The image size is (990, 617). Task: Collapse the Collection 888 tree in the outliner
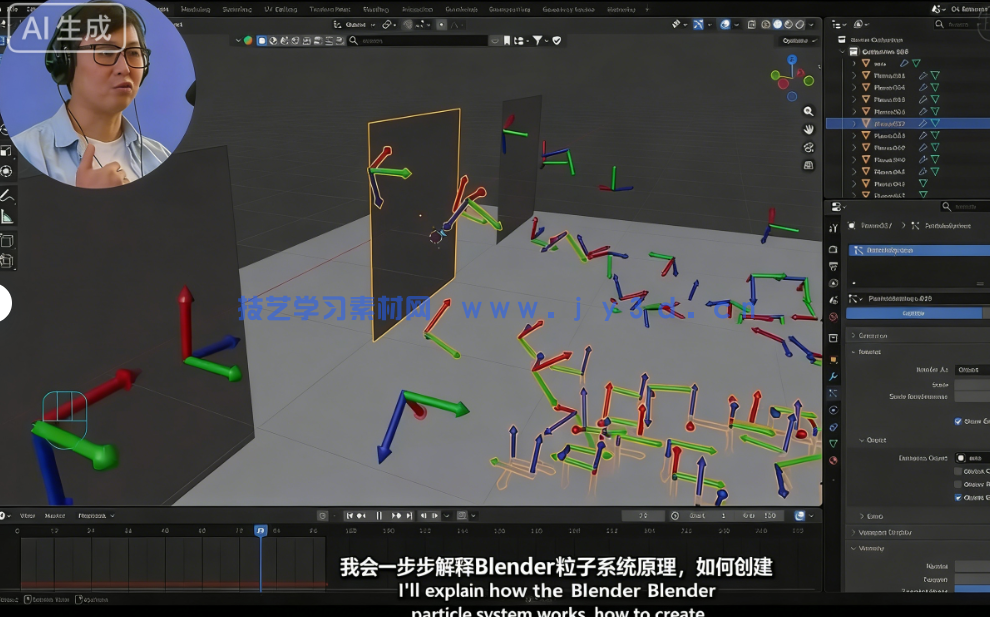(843, 52)
